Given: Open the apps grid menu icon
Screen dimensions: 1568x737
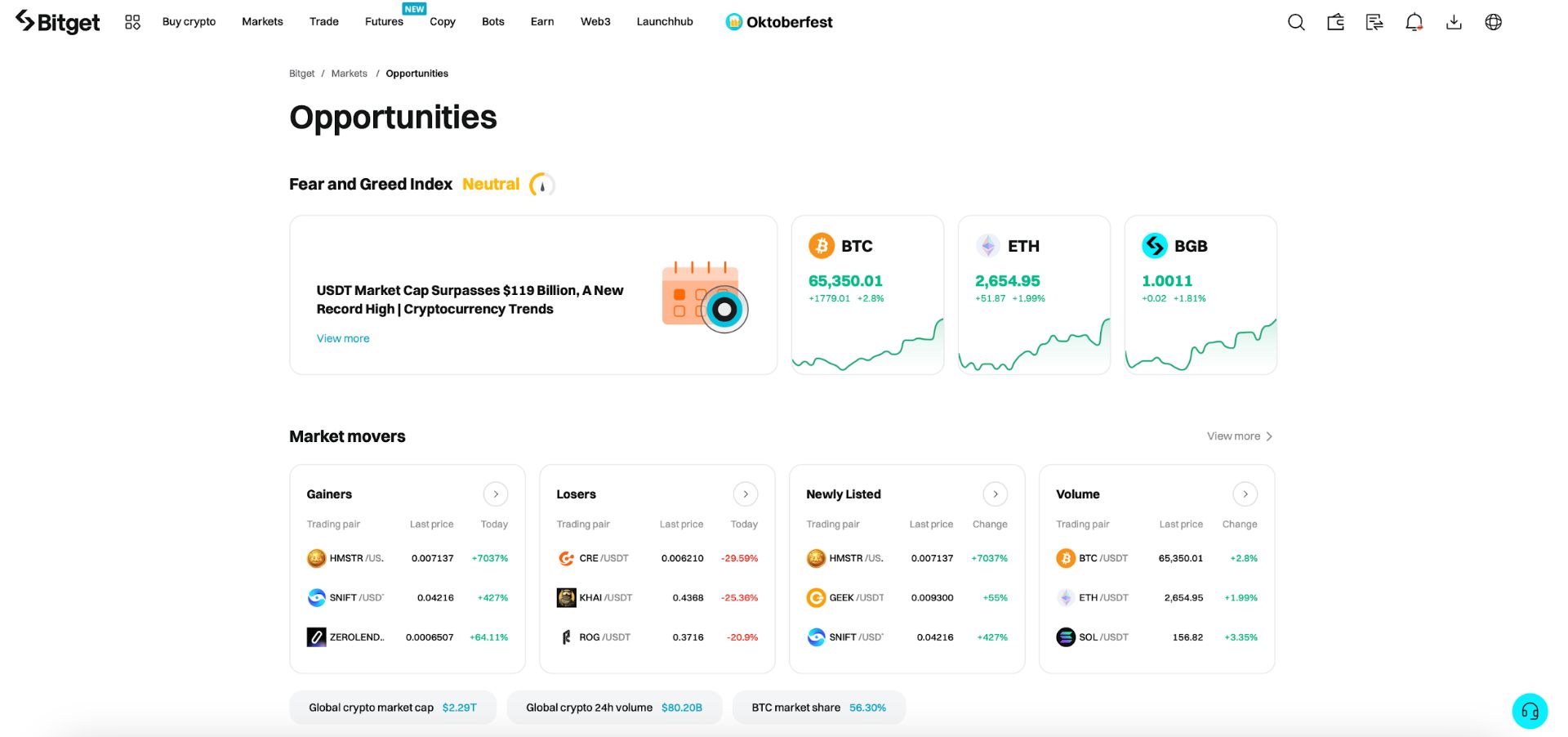Looking at the screenshot, I should click(132, 22).
